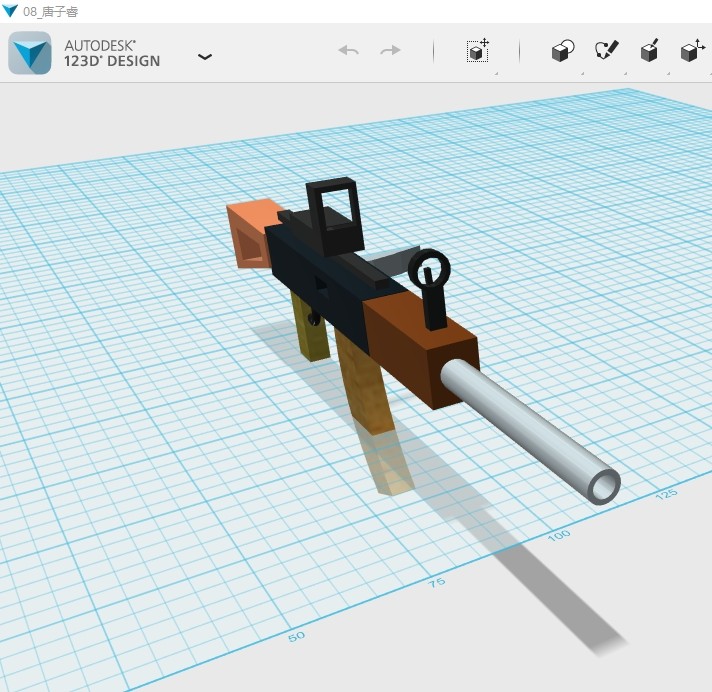This screenshot has width=712, height=692.
Task: Select the silver gun barrel cylinder
Action: point(530,430)
